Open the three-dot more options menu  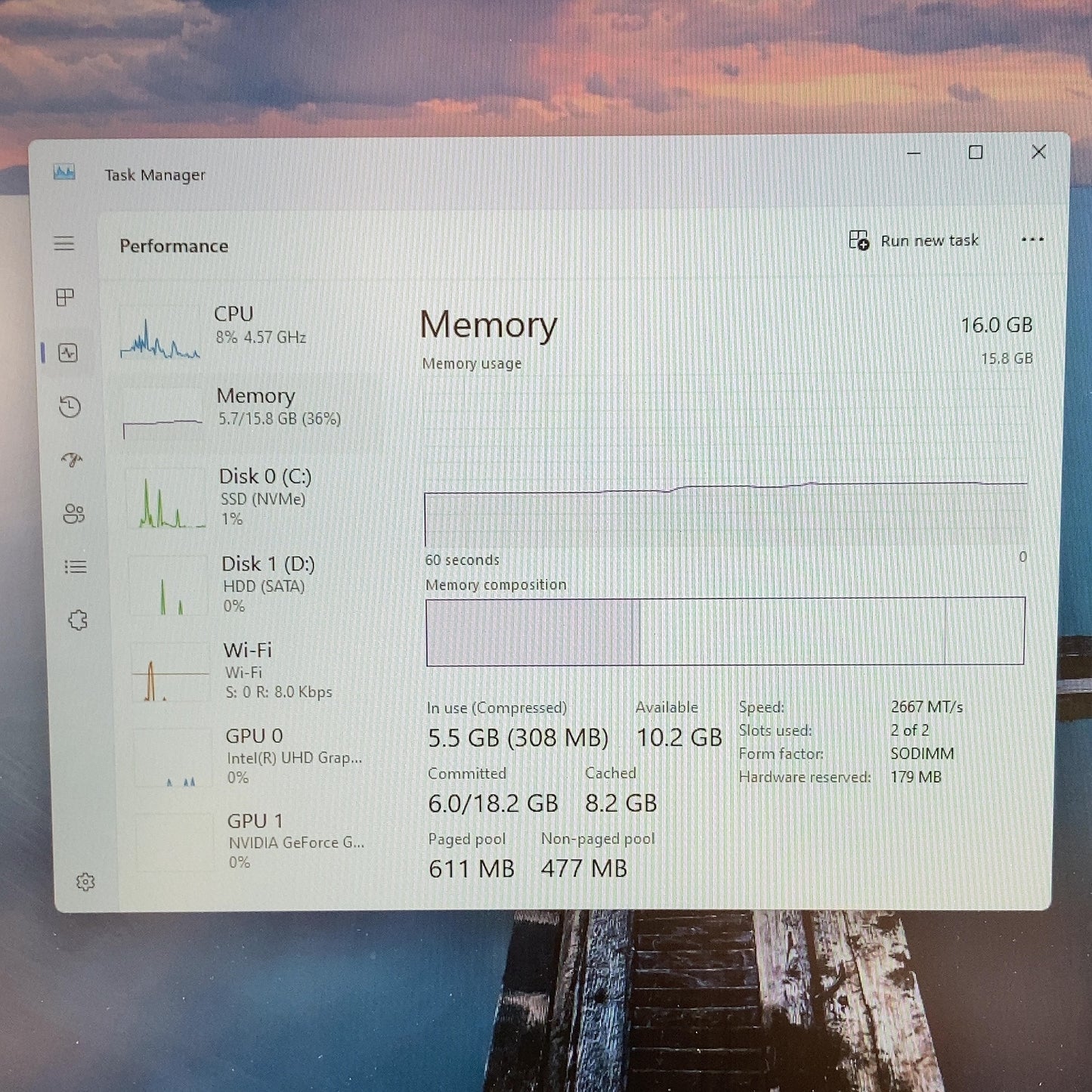pos(1032,240)
